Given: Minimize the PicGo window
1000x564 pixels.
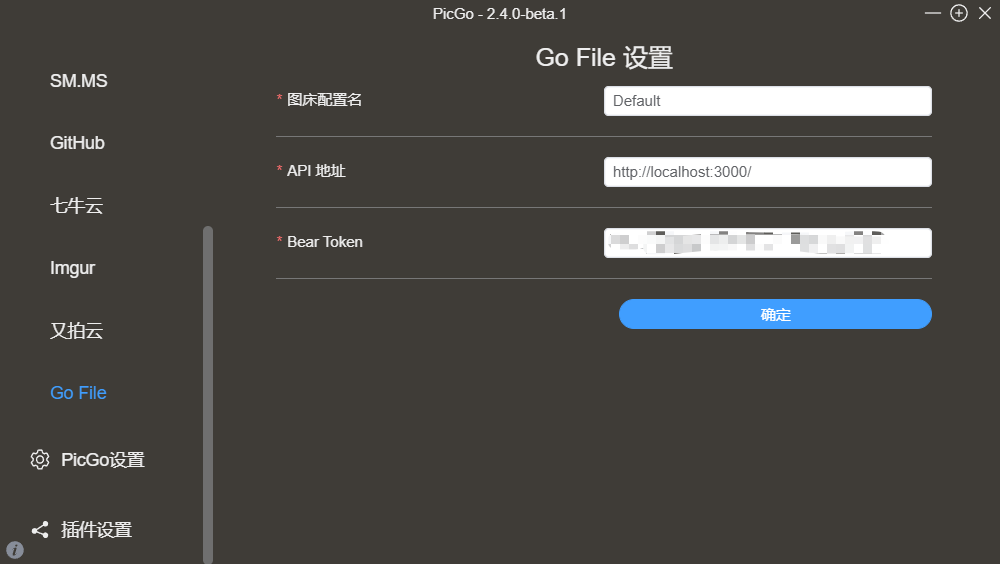Looking at the screenshot, I should [x=932, y=13].
